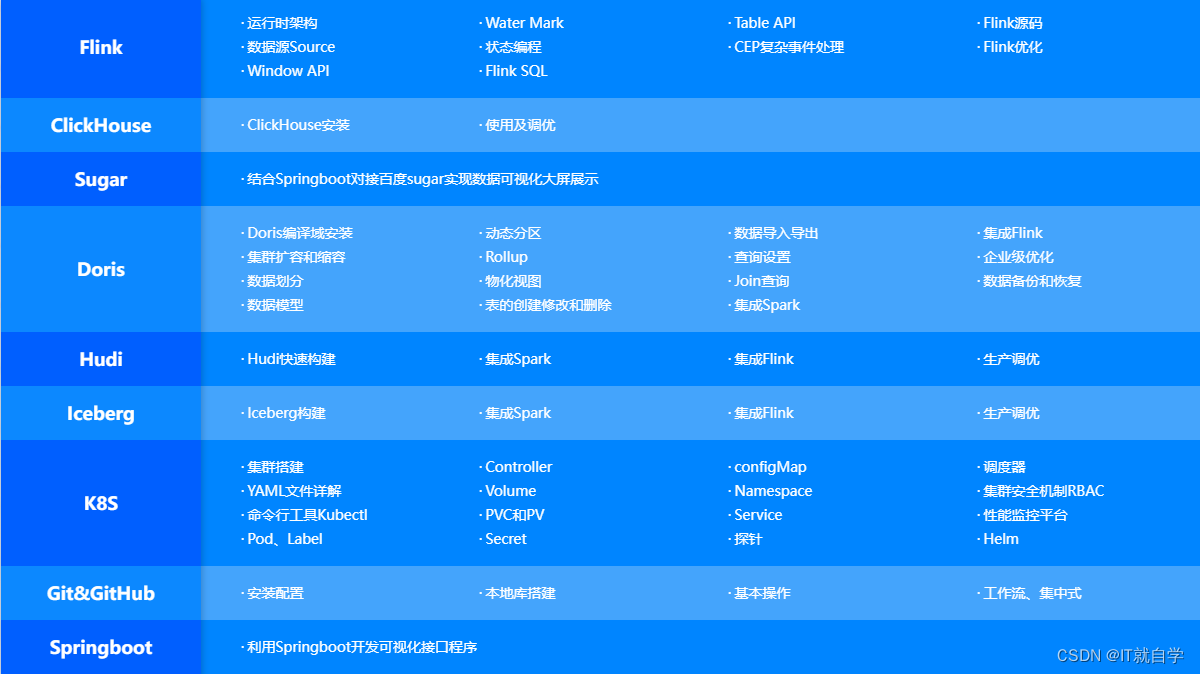The width and height of the screenshot is (1200, 674).
Task: Click the 'Rollup' topic
Action: point(506,257)
